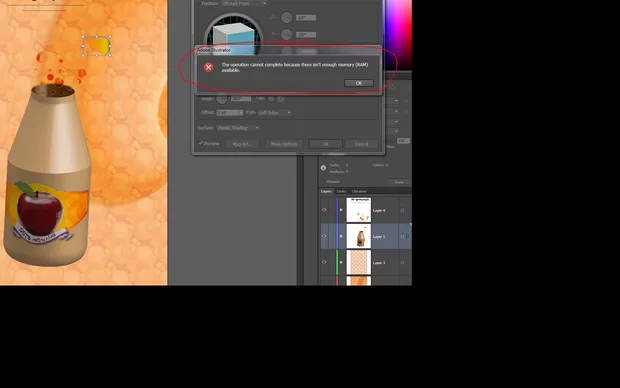Toggle the Preview checkbox in 3D dialog
This screenshot has height=388, width=620.
coord(201,143)
